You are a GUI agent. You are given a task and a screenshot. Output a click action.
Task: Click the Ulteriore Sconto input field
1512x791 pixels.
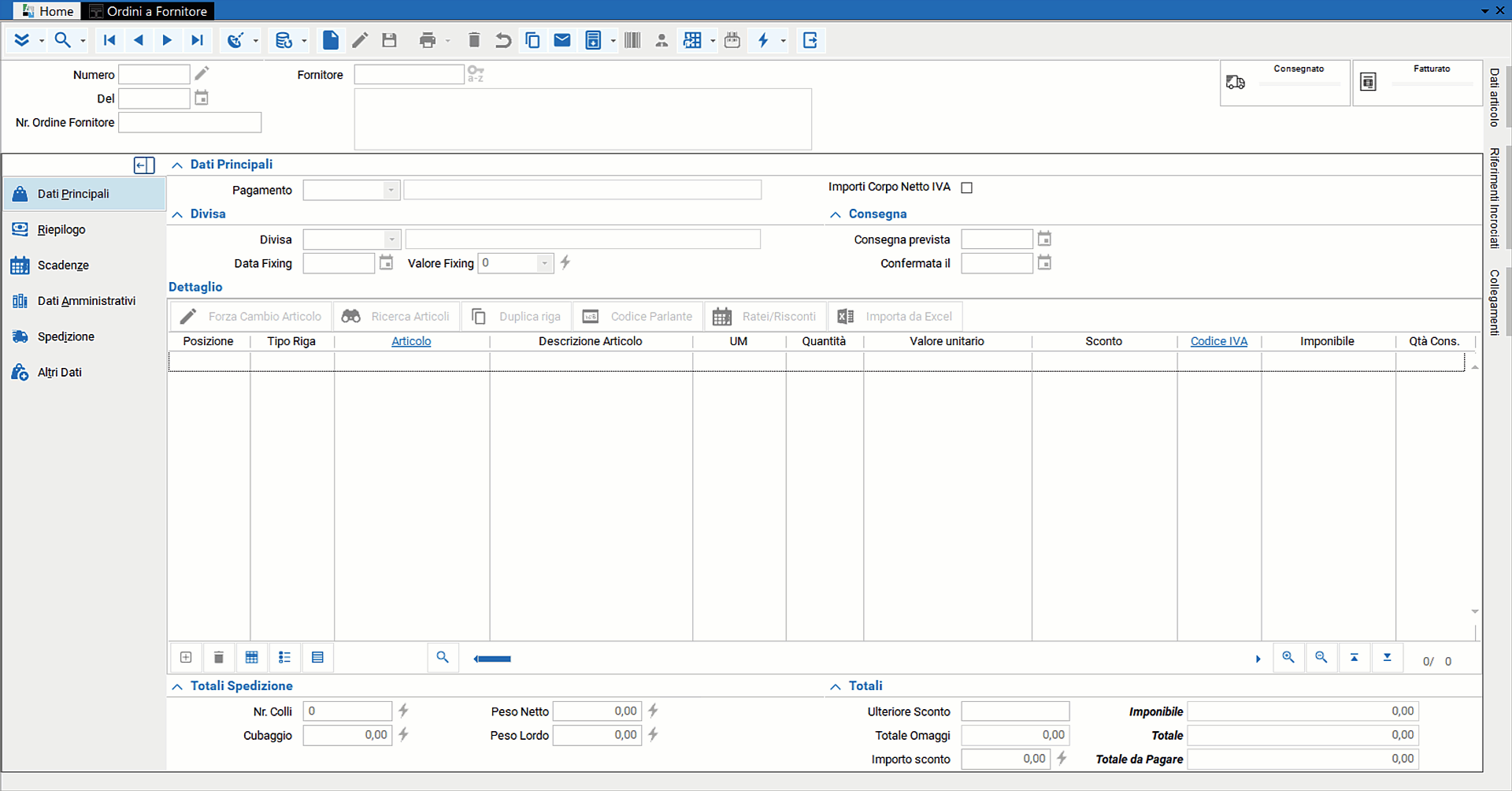[x=1015, y=711]
